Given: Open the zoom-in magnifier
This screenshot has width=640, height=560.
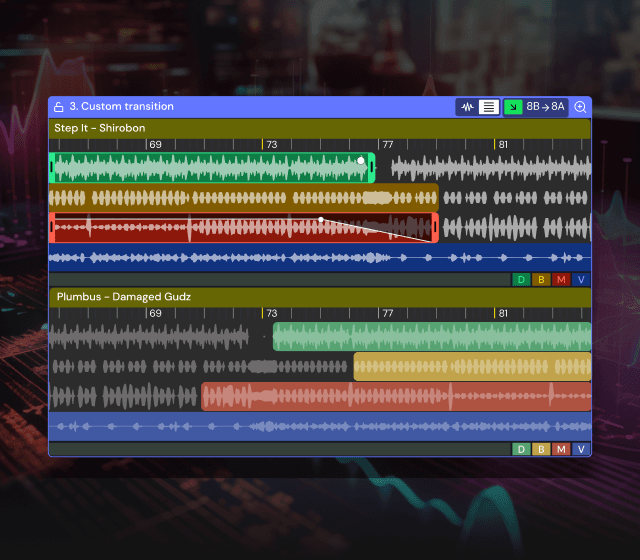Looking at the screenshot, I should [x=580, y=107].
